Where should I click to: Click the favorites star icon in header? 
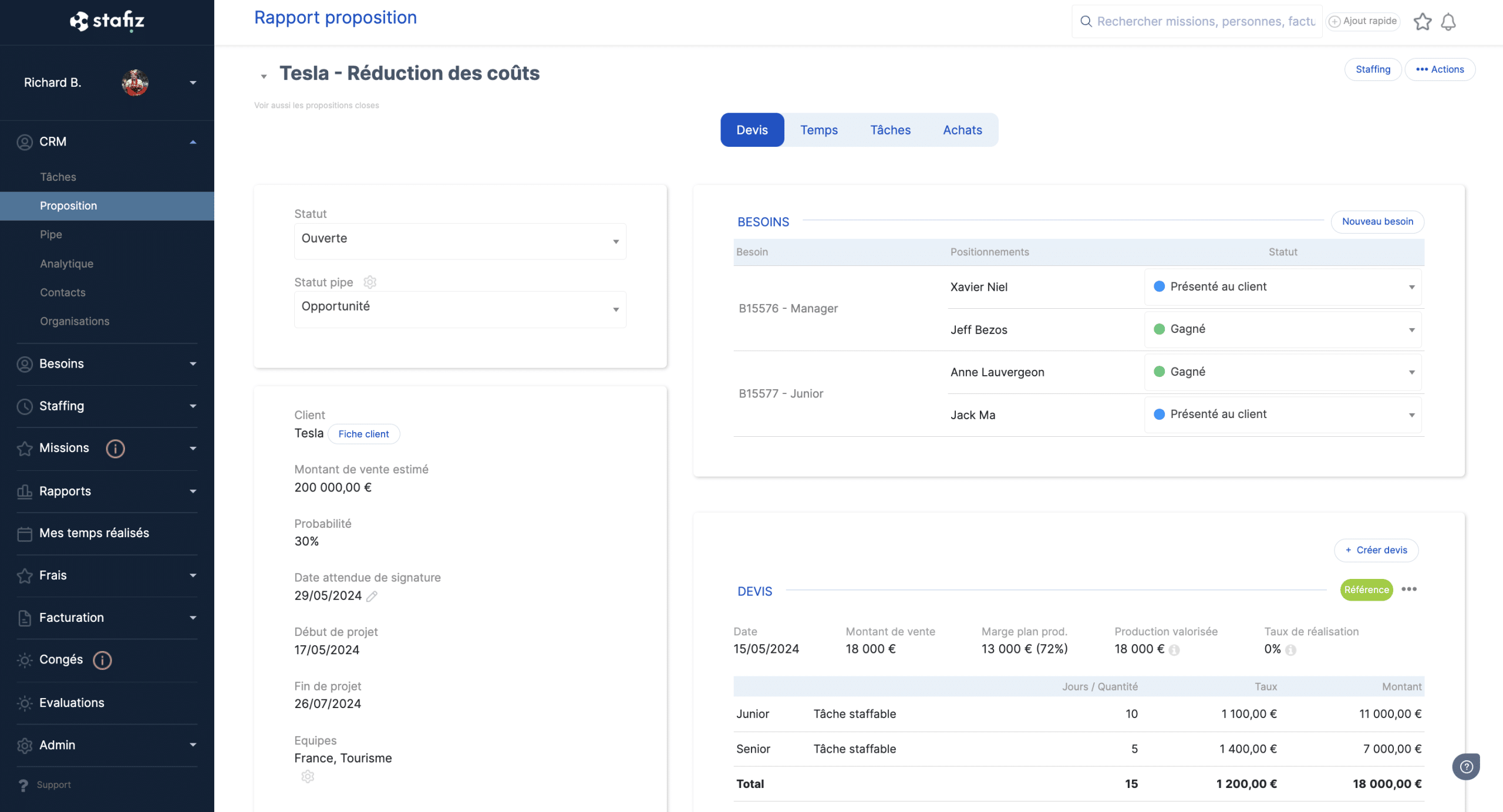pos(1423,22)
